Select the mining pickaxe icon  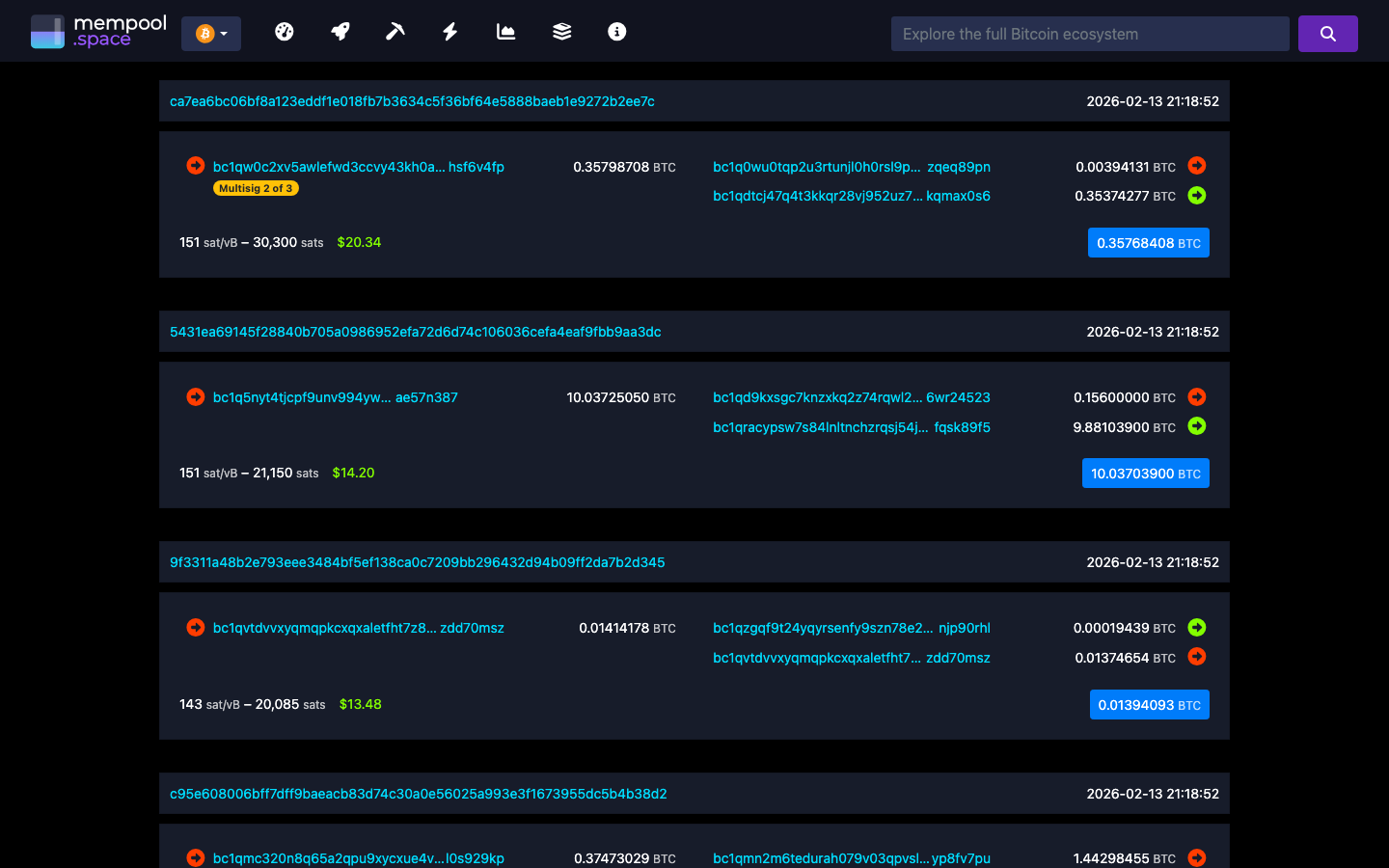[x=395, y=32]
